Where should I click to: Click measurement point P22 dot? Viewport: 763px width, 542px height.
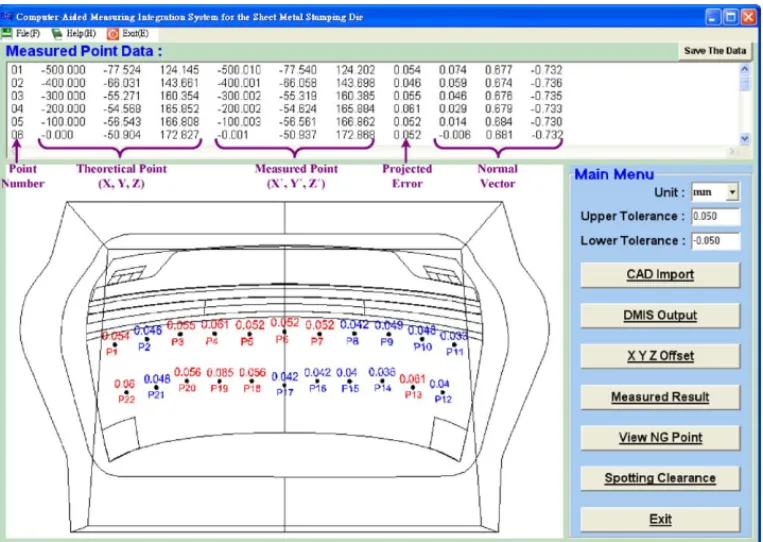click(126, 392)
